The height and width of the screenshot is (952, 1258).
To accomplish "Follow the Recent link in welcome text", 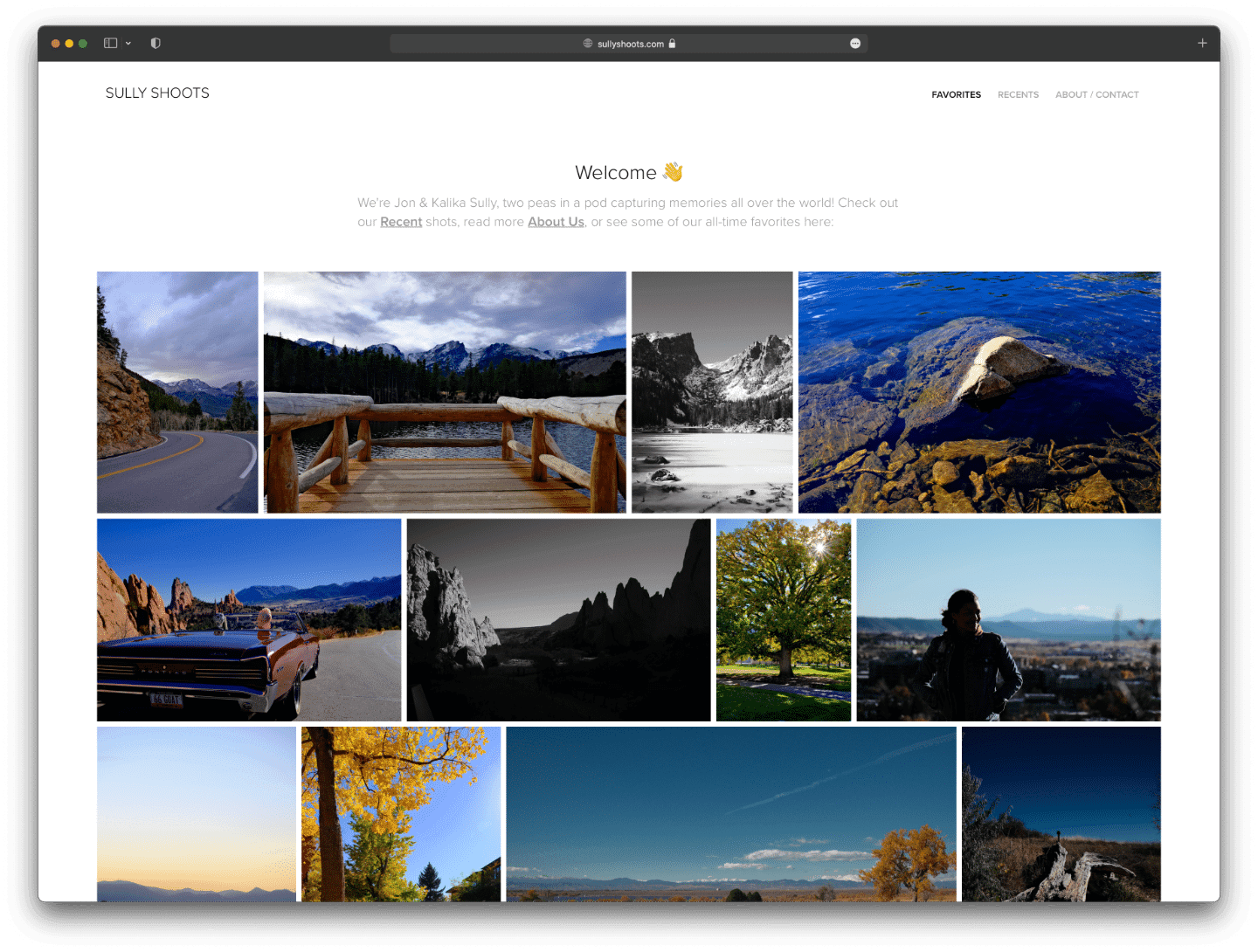I will [401, 222].
